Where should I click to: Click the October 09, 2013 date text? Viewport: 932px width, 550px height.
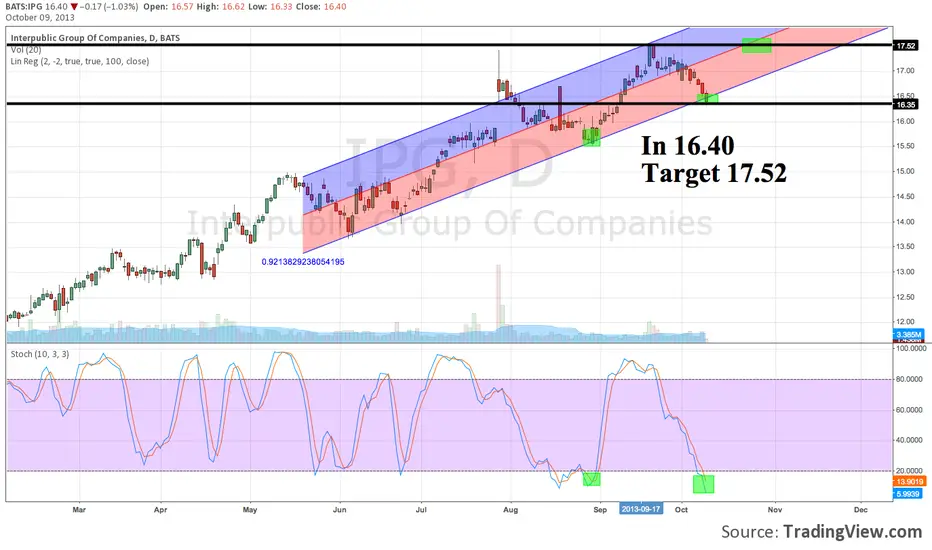[x=40, y=18]
